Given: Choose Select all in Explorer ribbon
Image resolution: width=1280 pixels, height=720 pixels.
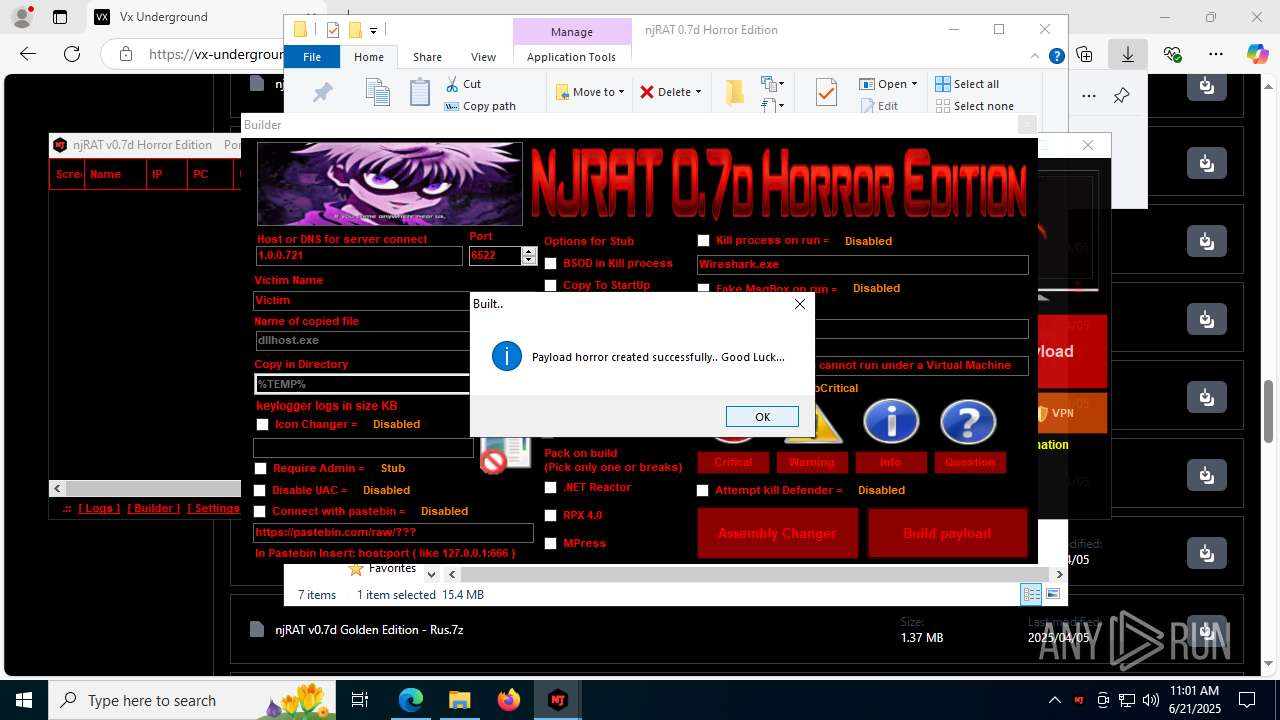Looking at the screenshot, I should tap(967, 84).
